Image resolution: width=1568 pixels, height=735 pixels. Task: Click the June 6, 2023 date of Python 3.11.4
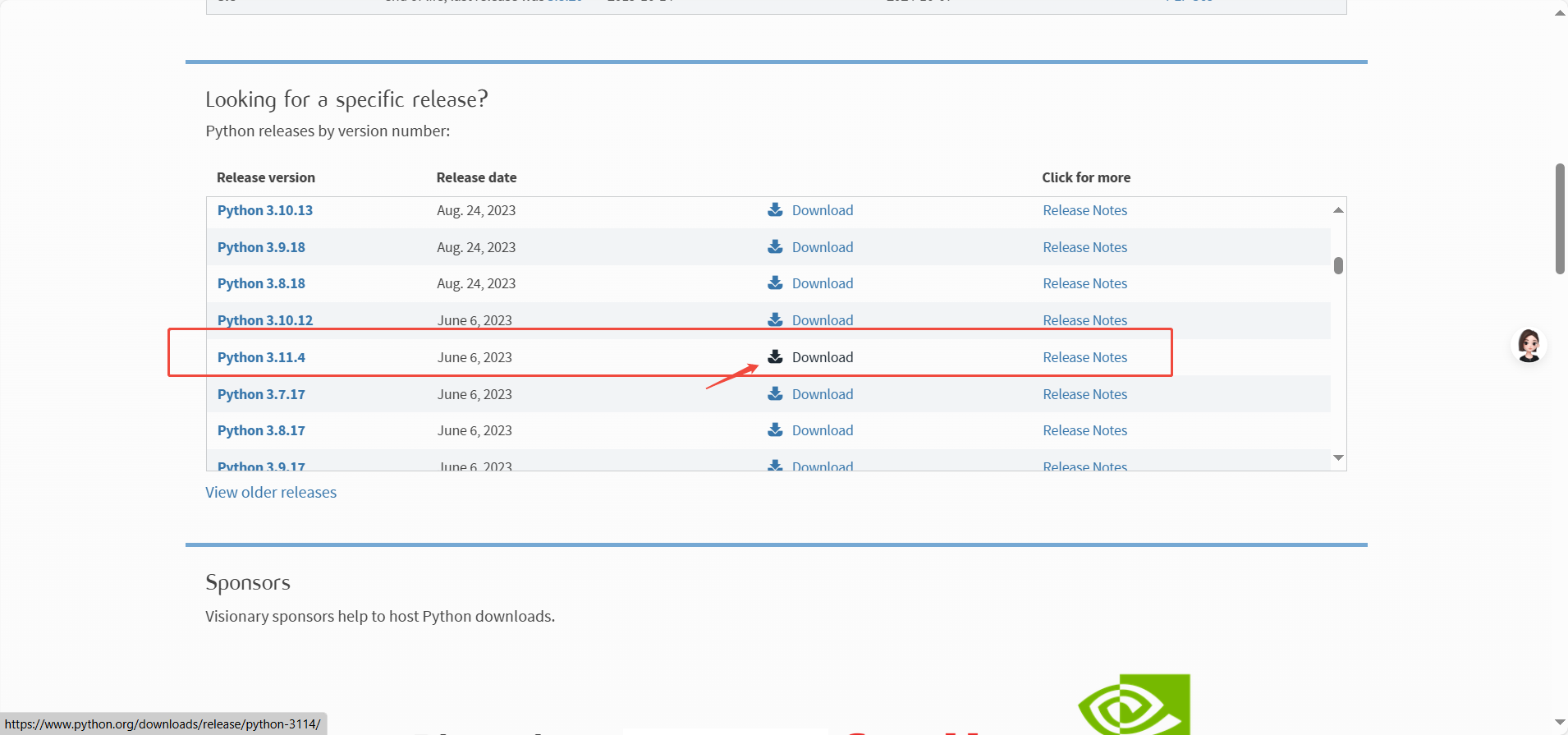(475, 357)
